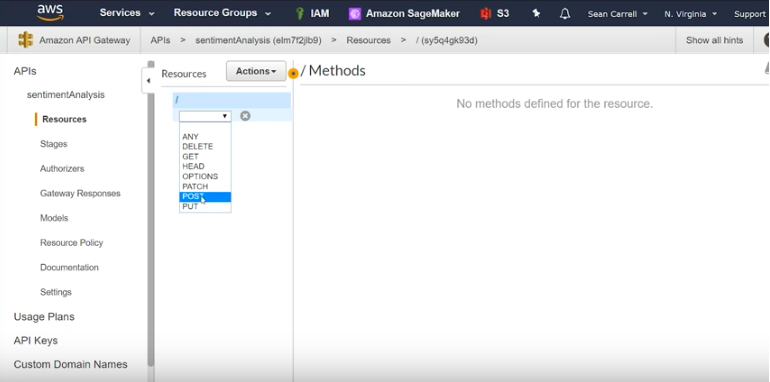Image resolution: width=770 pixels, height=382 pixels.
Task: Open the Amazon SageMaker shortcut icon
Action: (355, 14)
